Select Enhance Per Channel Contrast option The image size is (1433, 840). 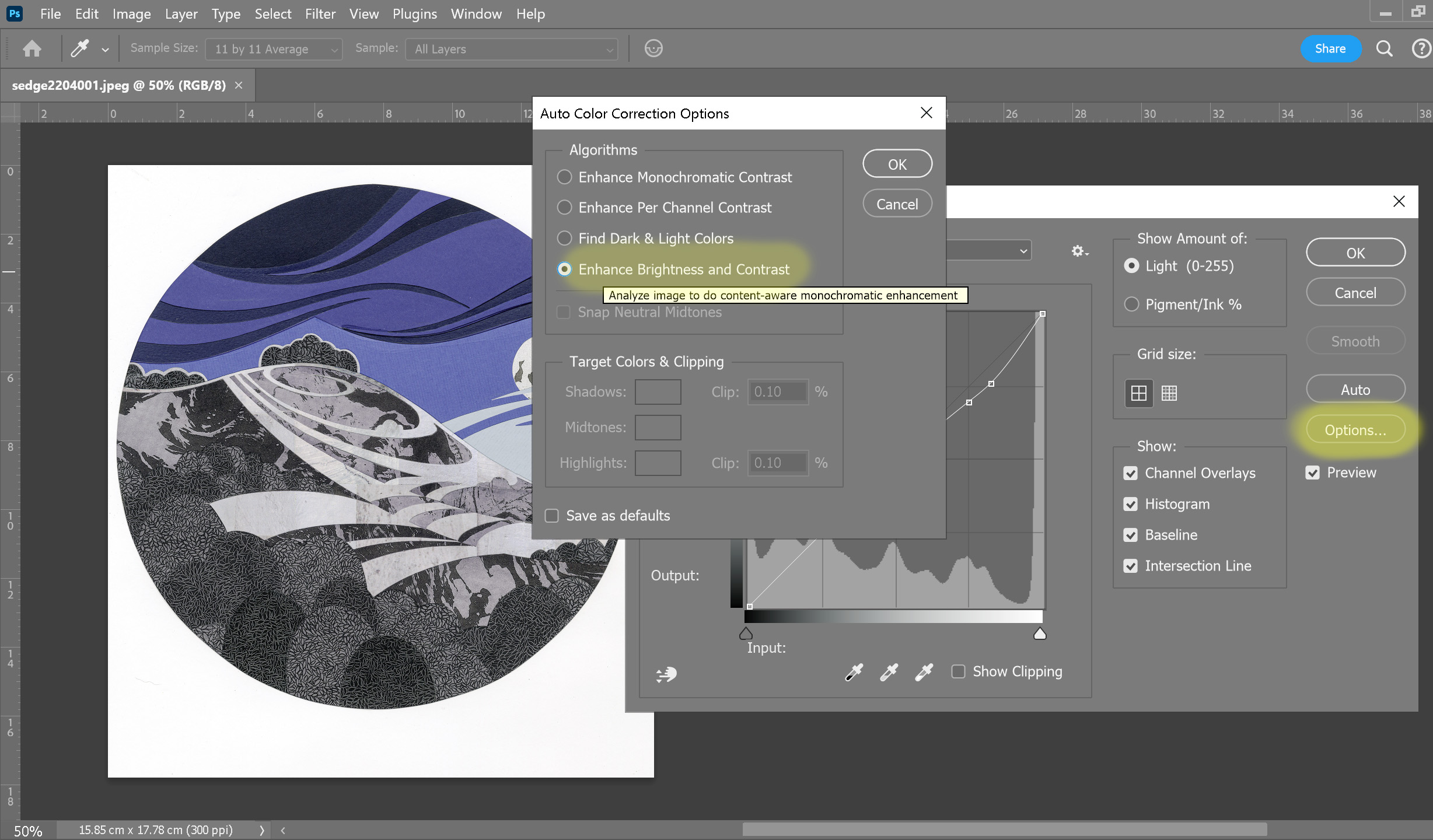pyautogui.click(x=564, y=208)
